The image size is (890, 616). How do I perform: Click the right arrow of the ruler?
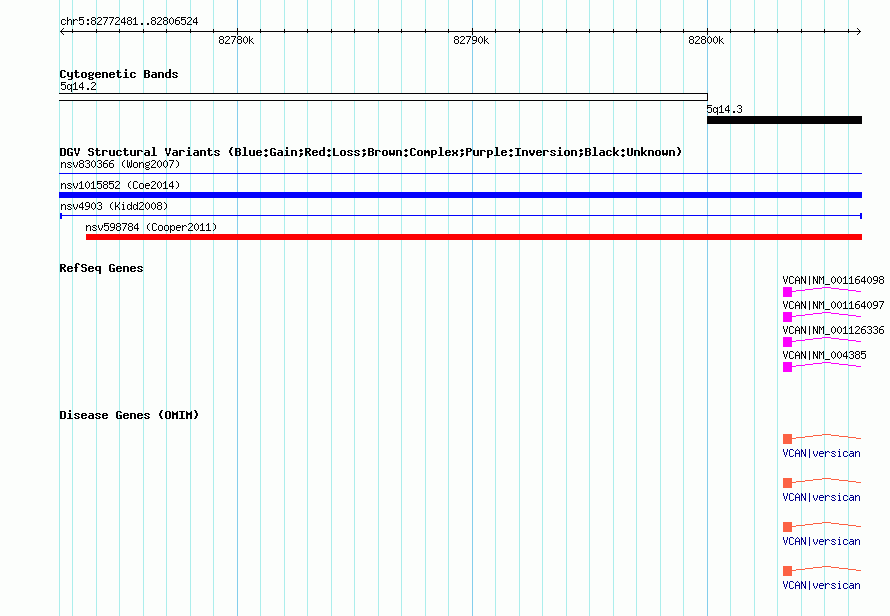[x=859, y=32]
